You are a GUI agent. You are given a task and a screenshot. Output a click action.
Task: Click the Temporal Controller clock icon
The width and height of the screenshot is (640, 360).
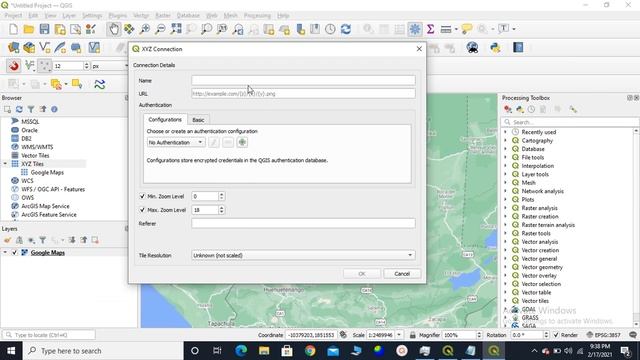(330, 29)
